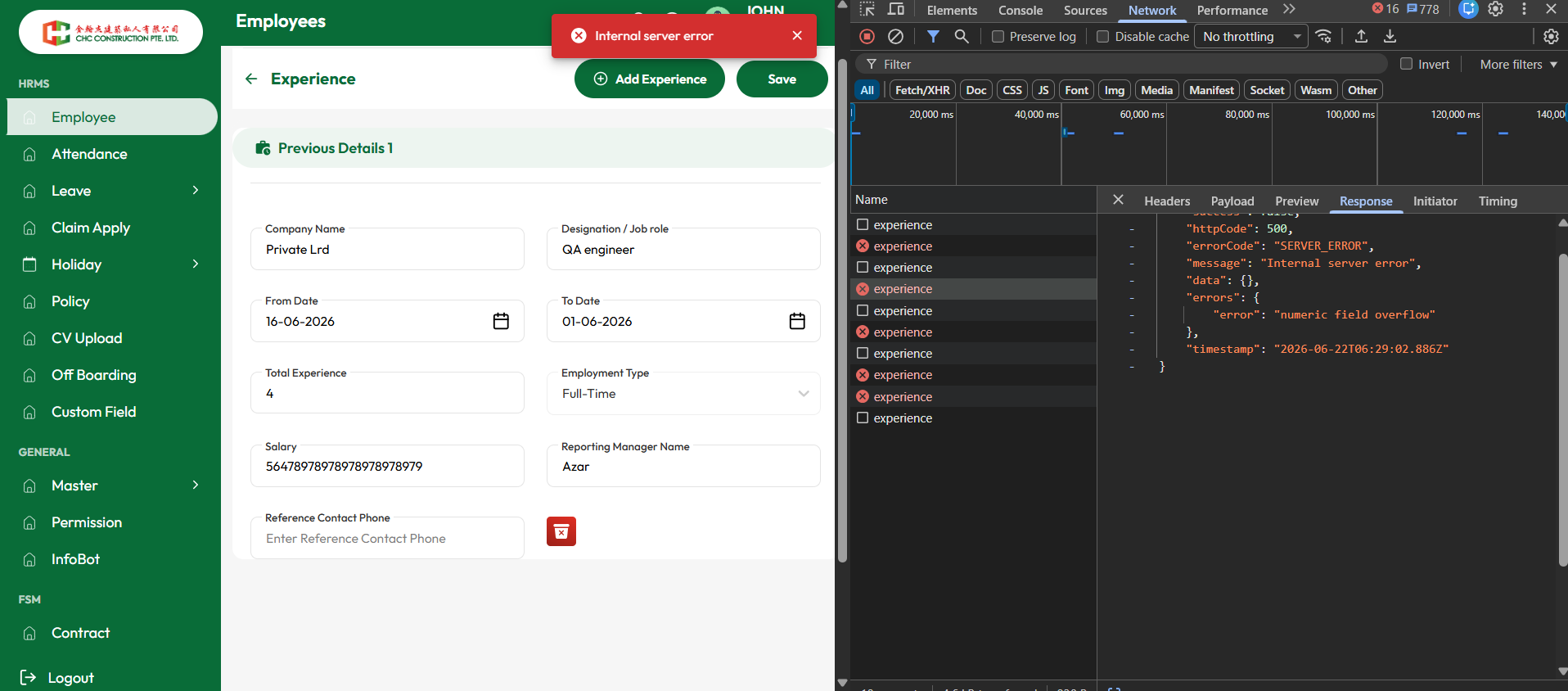Select the Wasm request type filter
The image size is (1568, 691).
pos(1316,90)
